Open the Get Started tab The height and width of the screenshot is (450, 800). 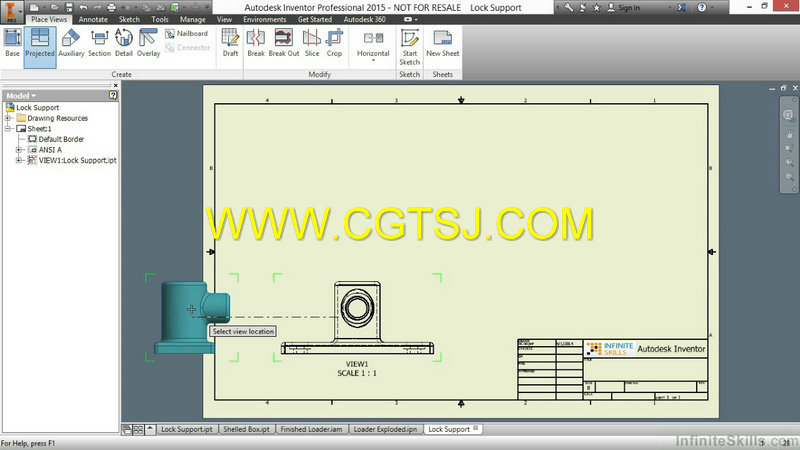315,19
